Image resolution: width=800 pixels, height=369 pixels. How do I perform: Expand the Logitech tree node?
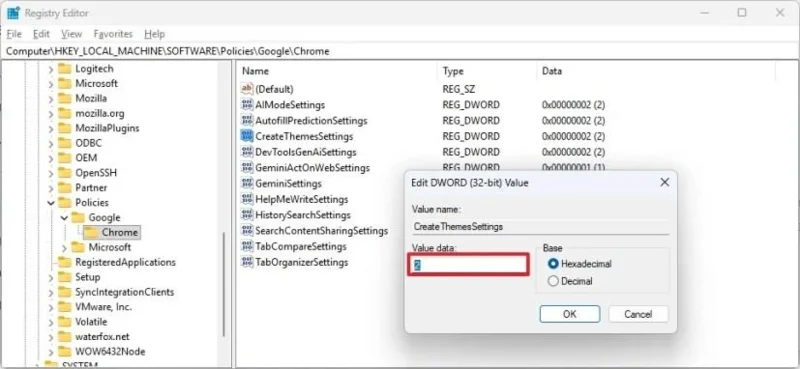(x=51, y=69)
